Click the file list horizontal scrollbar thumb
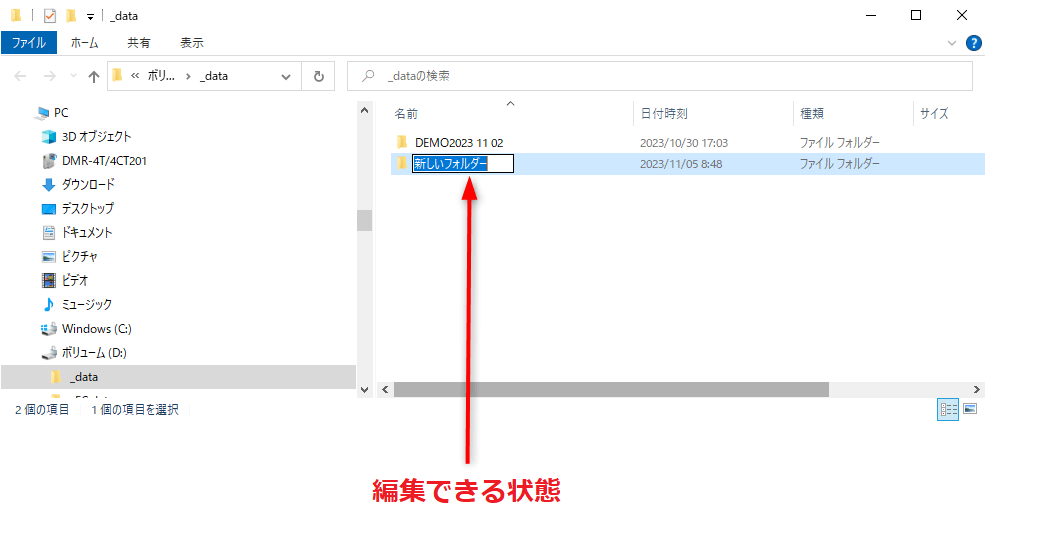The height and width of the screenshot is (534, 1059). click(611, 390)
